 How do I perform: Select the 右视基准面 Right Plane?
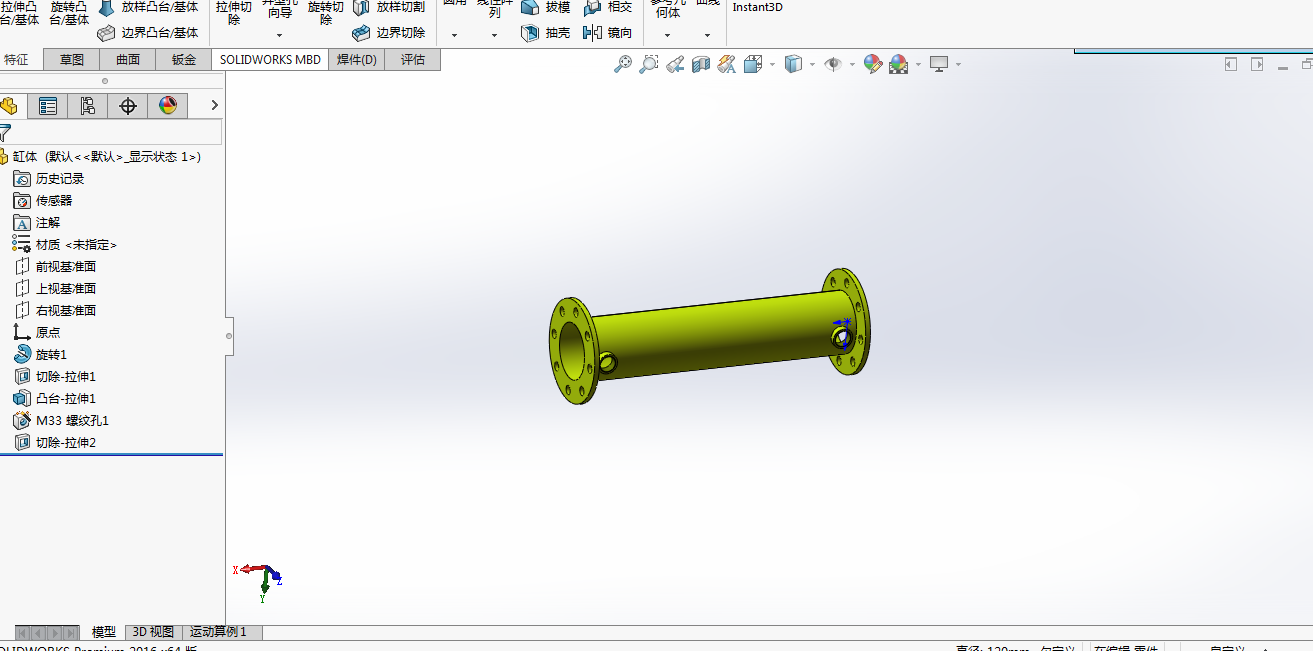coord(55,311)
